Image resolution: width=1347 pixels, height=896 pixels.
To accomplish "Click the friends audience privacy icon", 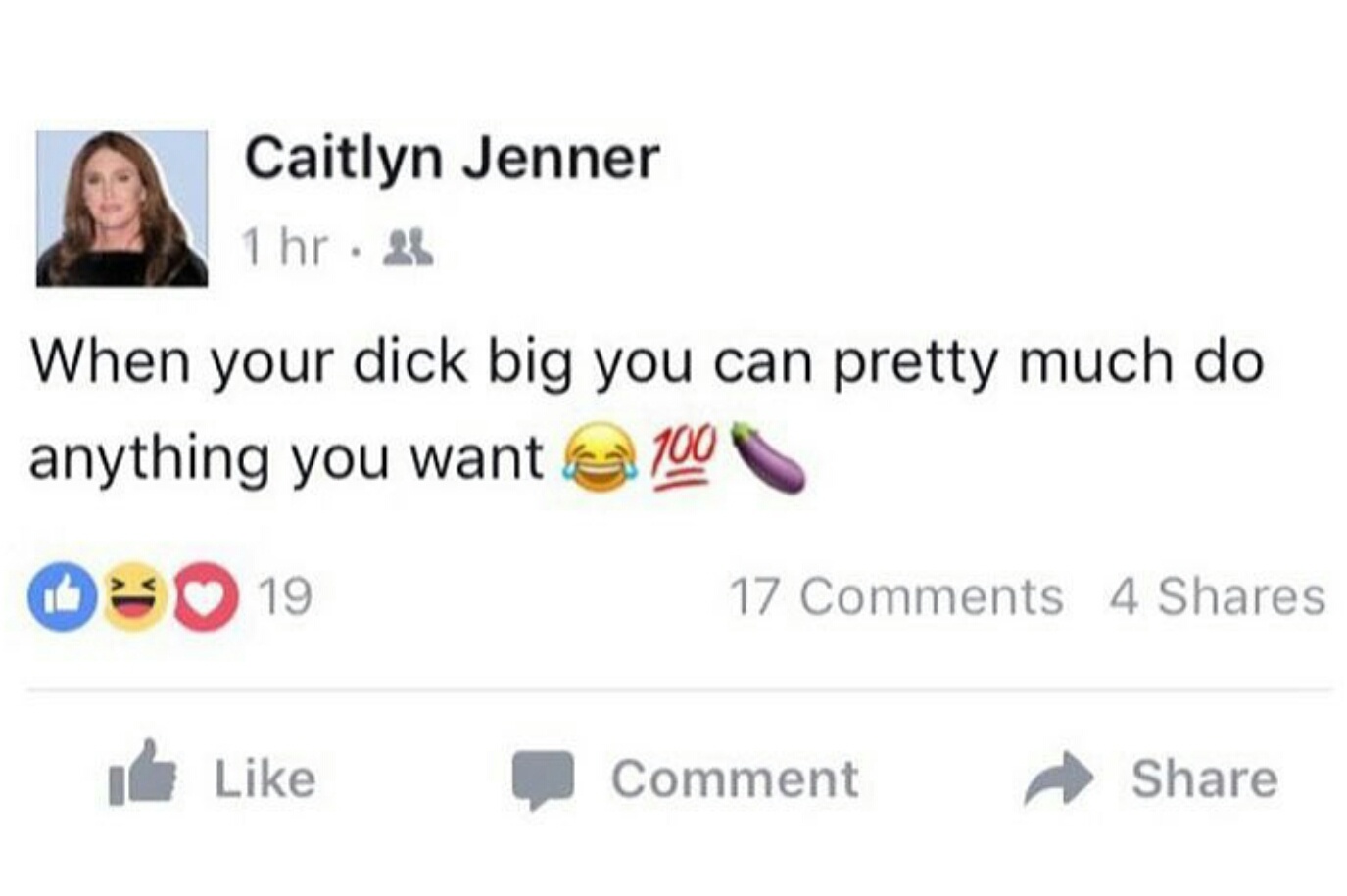I will pyautogui.click(x=408, y=248).
